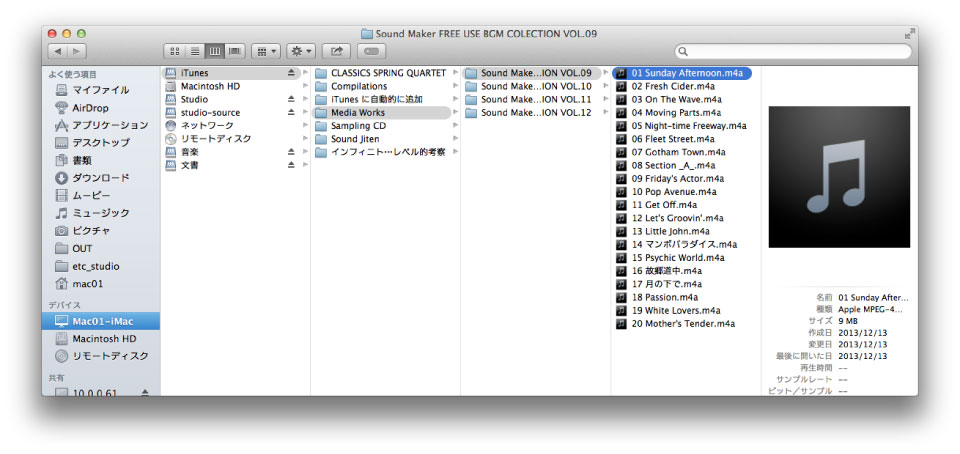Select Macintosh HD in the first column
This screenshot has height=454, width=960.
click(233, 86)
